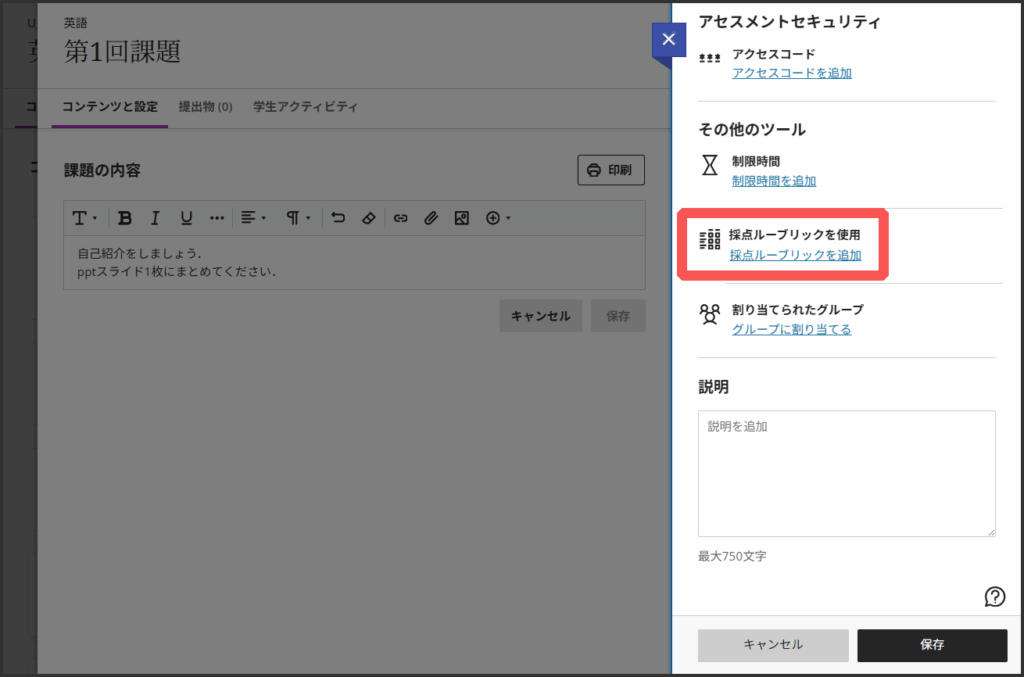
Task: Expand the text alignment dropdown
Action: pyautogui.click(x=253, y=218)
